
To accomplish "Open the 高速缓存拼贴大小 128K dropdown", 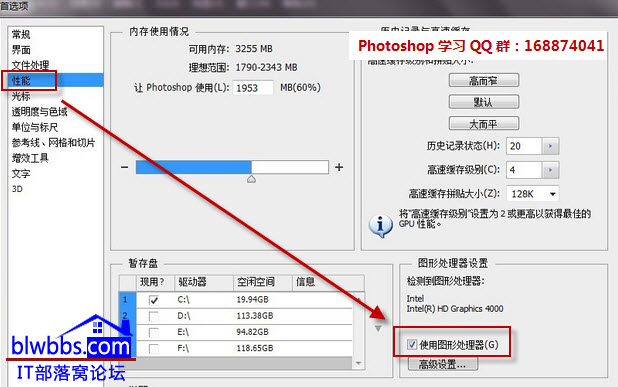I will tap(532, 194).
